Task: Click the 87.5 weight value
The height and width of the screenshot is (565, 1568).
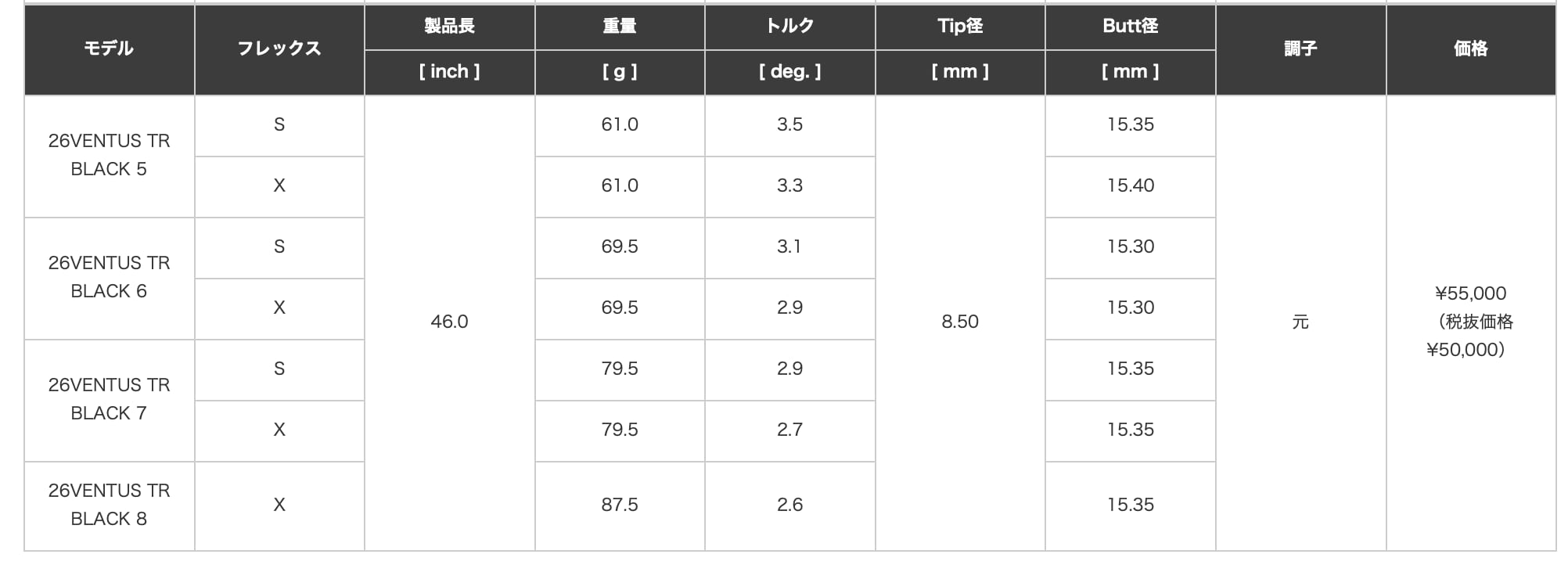Action: pos(620,505)
